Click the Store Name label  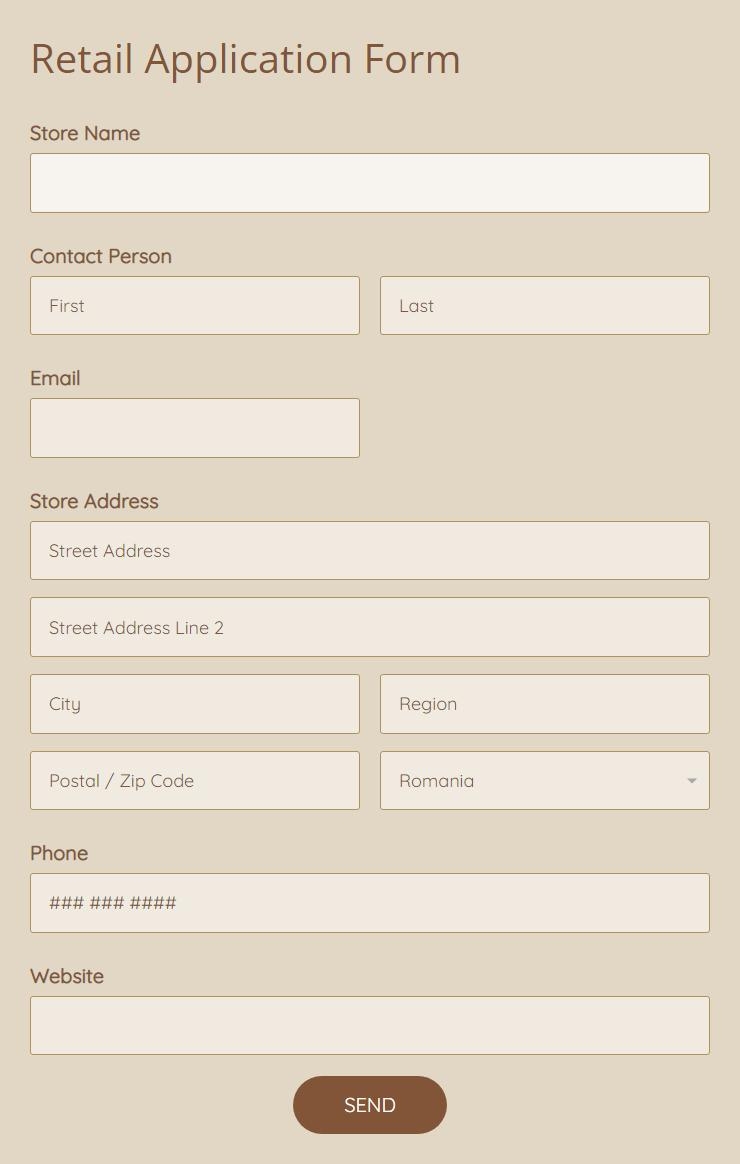coord(85,133)
